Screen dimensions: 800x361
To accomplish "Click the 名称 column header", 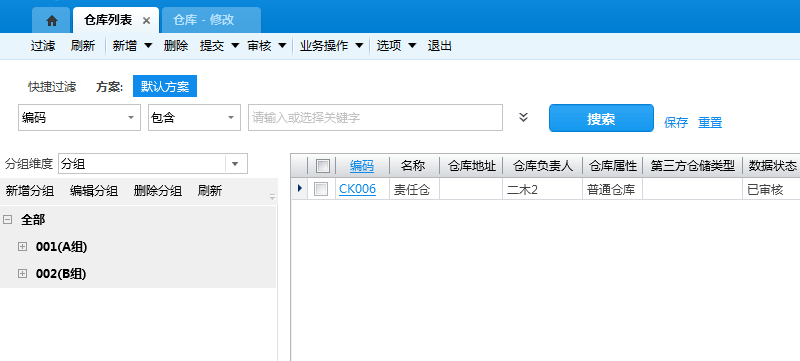I will (x=413, y=166).
